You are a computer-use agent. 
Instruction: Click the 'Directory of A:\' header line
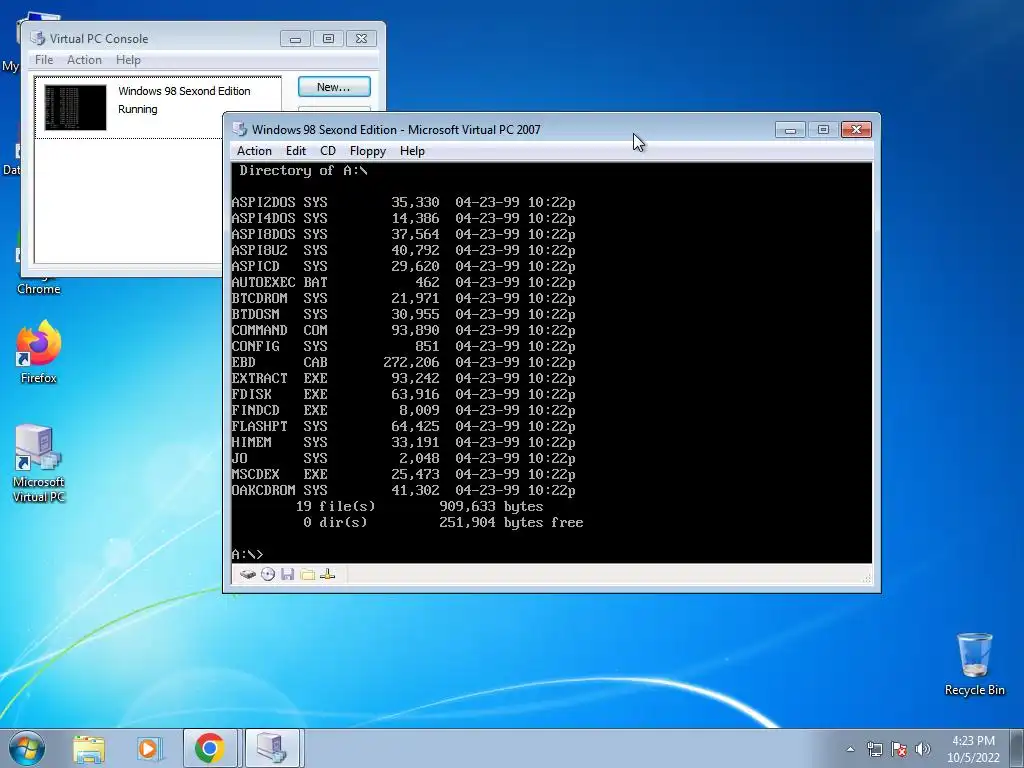(303, 170)
